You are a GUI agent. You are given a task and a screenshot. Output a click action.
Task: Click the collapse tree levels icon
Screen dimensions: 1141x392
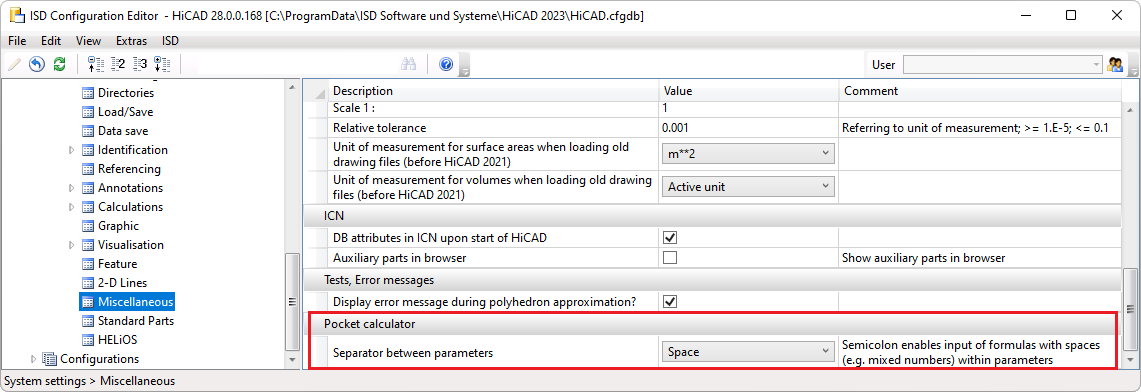(x=95, y=65)
